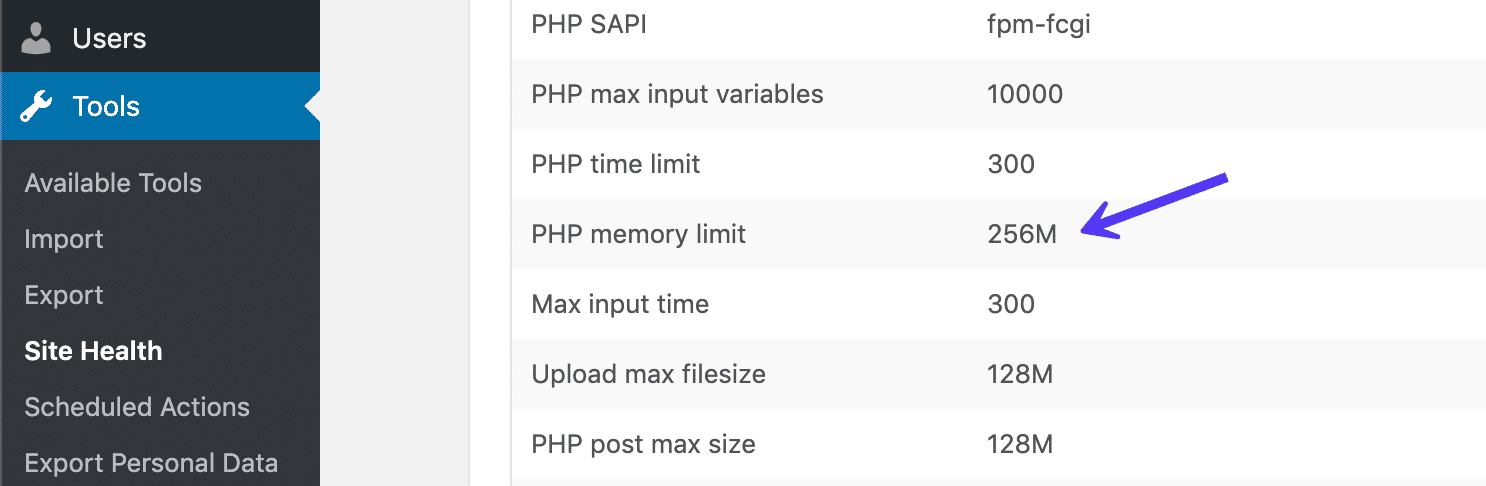Click the 256M memory limit value
The image size is (1486, 486).
[1021, 234]
